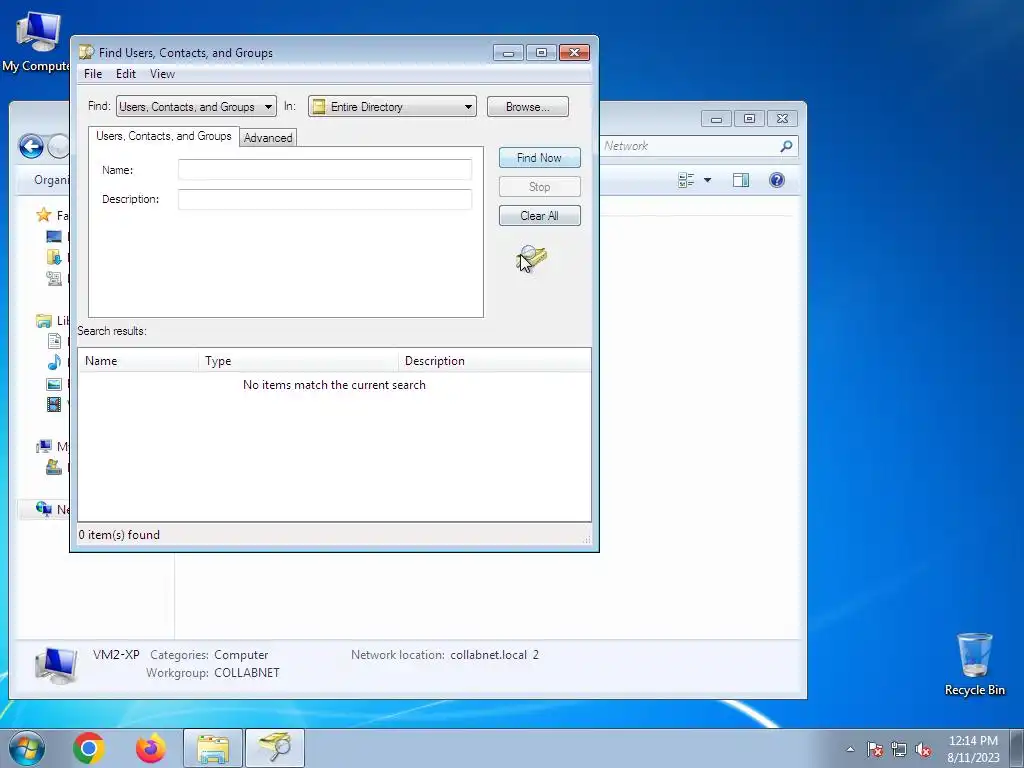Click Find Now to search

pos(539,157)
